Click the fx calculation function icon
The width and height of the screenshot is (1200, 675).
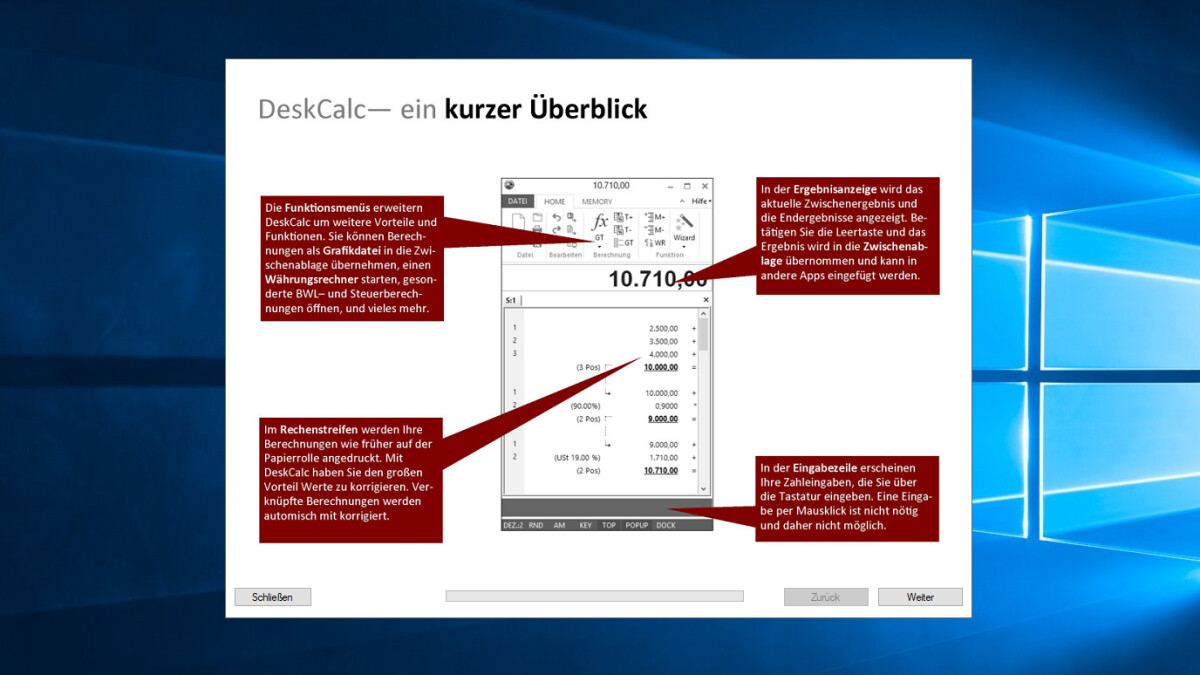[599, 222]
